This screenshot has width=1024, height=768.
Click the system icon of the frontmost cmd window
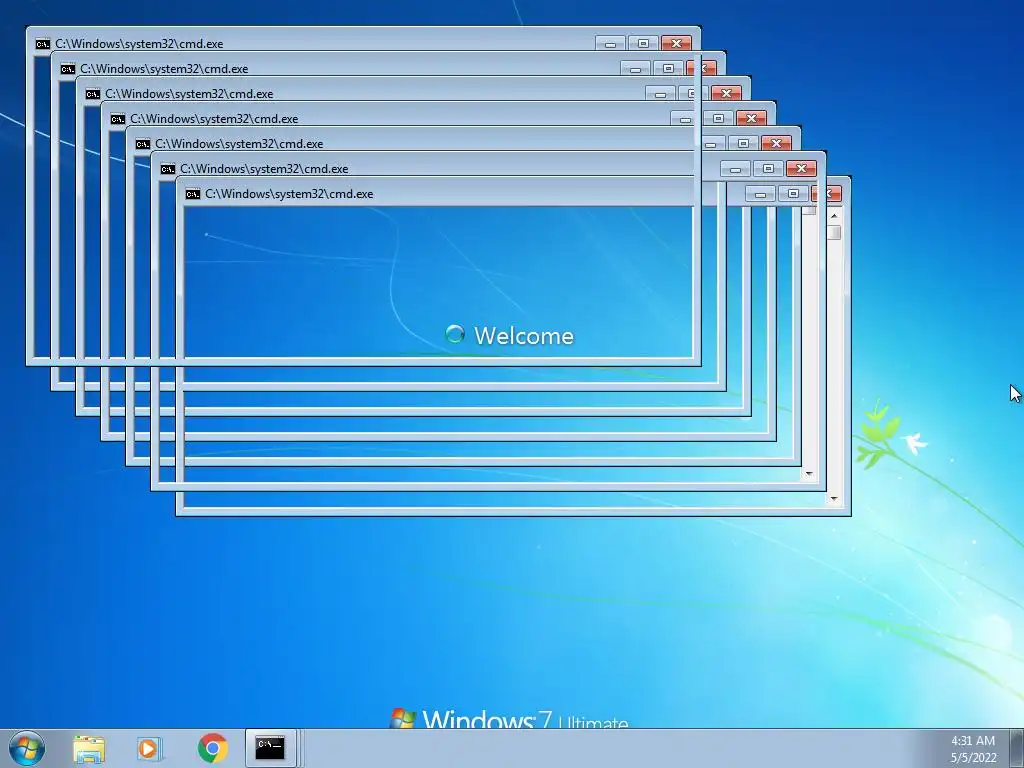[x=42, y=44]
